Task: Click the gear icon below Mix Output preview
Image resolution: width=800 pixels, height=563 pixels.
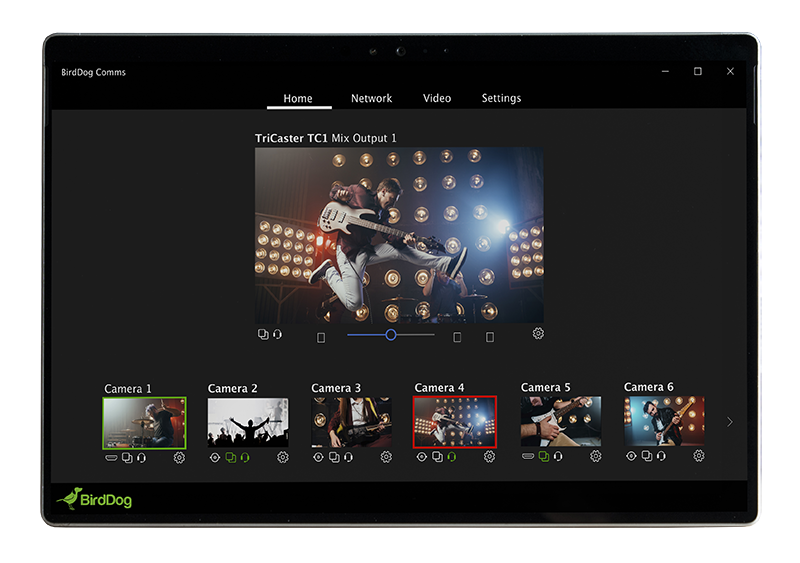Action: [538, 334]
